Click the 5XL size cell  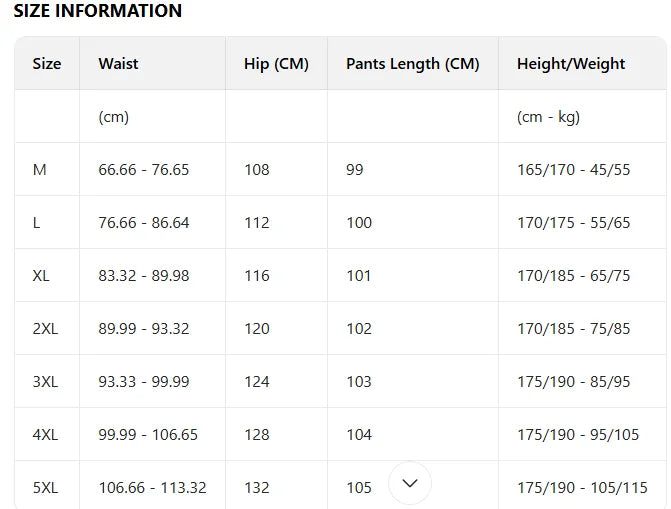45,488
